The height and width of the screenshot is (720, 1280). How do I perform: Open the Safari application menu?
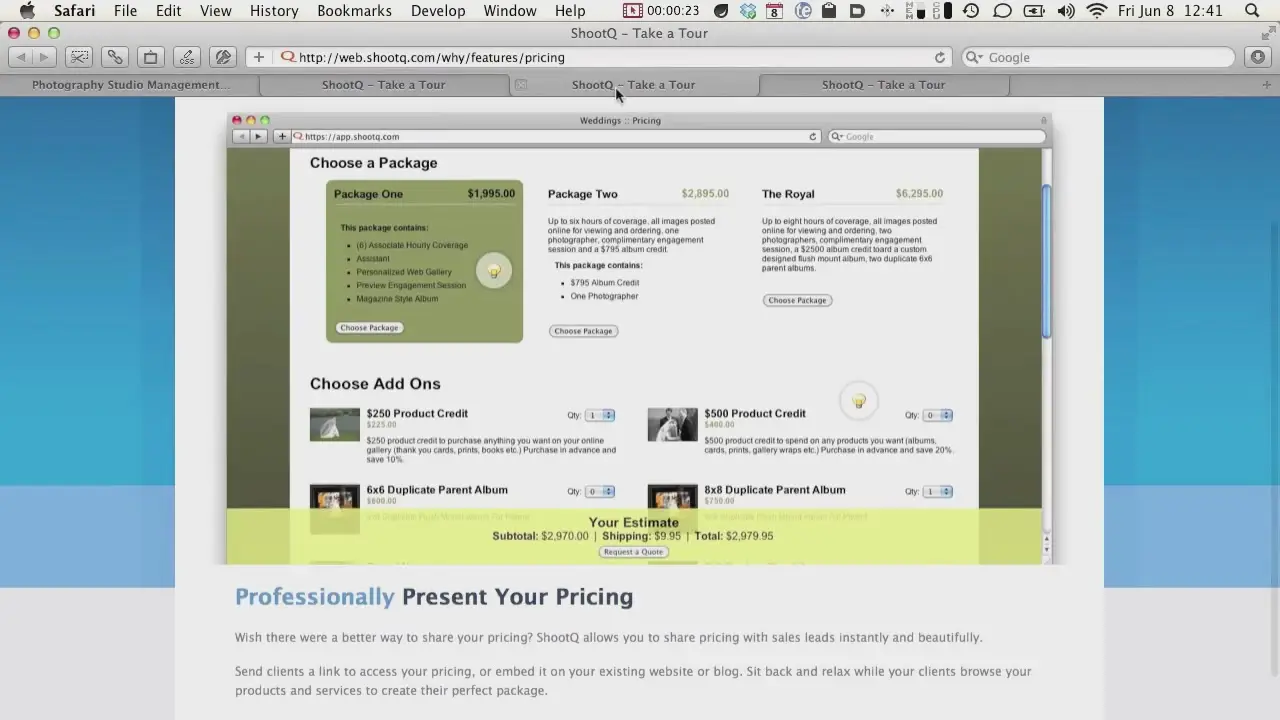click(x=74, y=11)
